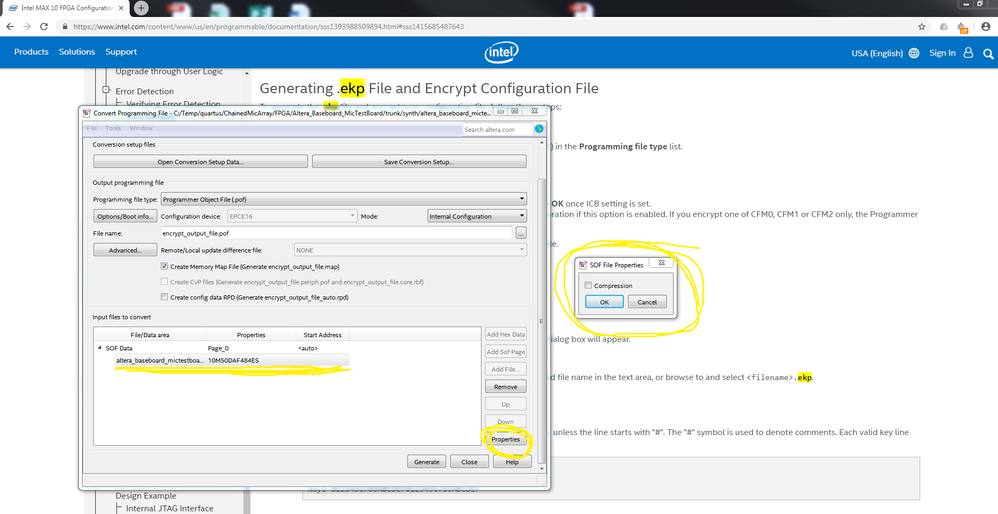
Task: Click the Add Sof Page button
Action: [505, 352]
